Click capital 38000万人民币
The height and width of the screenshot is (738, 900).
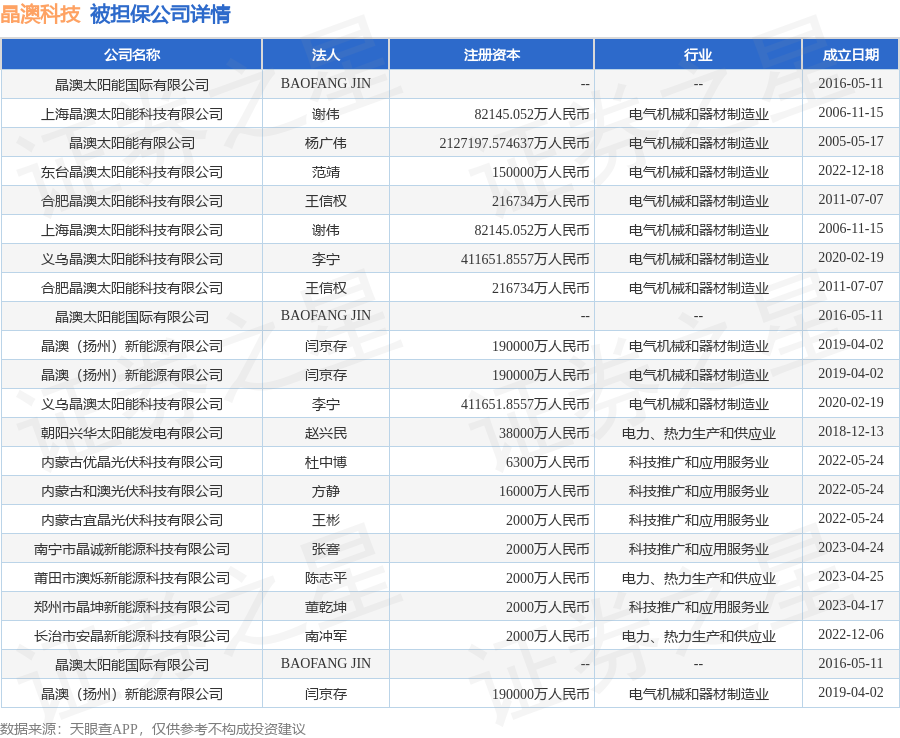pyautogui.click(x=544, y=433)
